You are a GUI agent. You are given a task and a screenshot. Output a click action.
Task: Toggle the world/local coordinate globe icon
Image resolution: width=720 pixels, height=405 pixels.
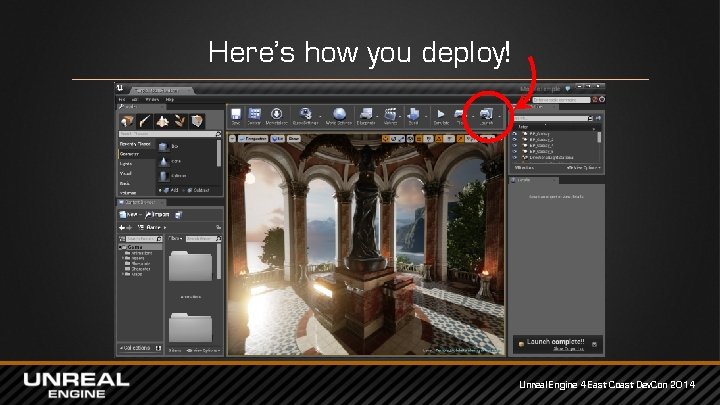[x=411, y=139]
